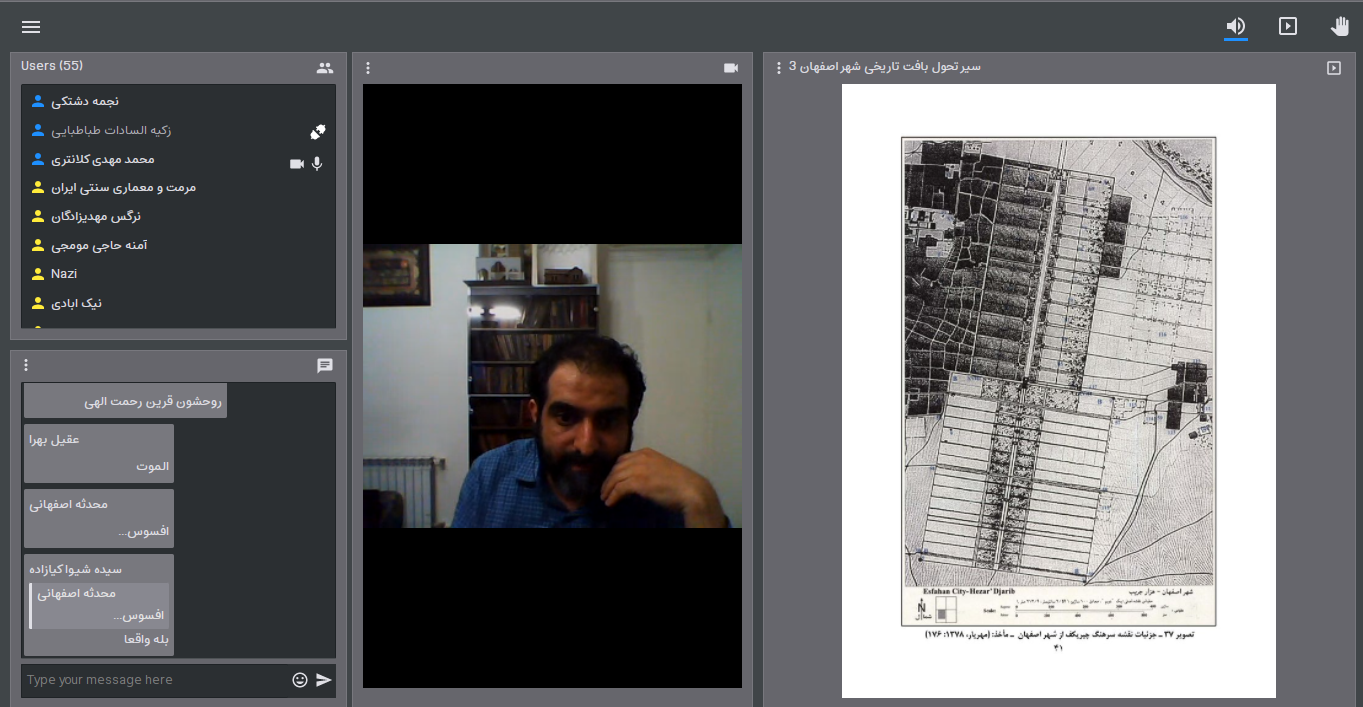Viewport: 1363px width, 707px height.
Task: Click the users group icon
Action: [325, 68]
